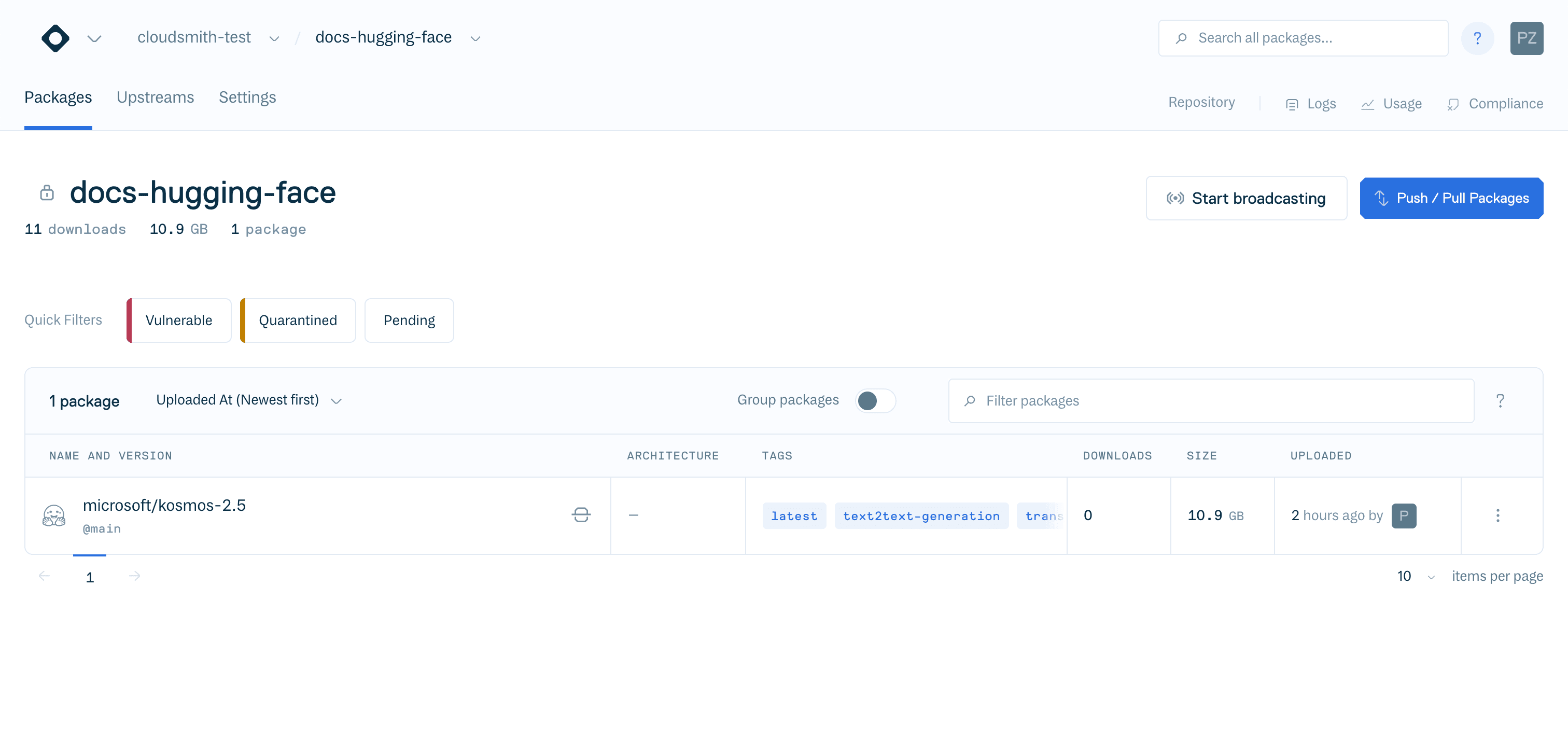Open the help question mark icon in header
The image size is (1568, 753).
click(x=1477, y=38)
